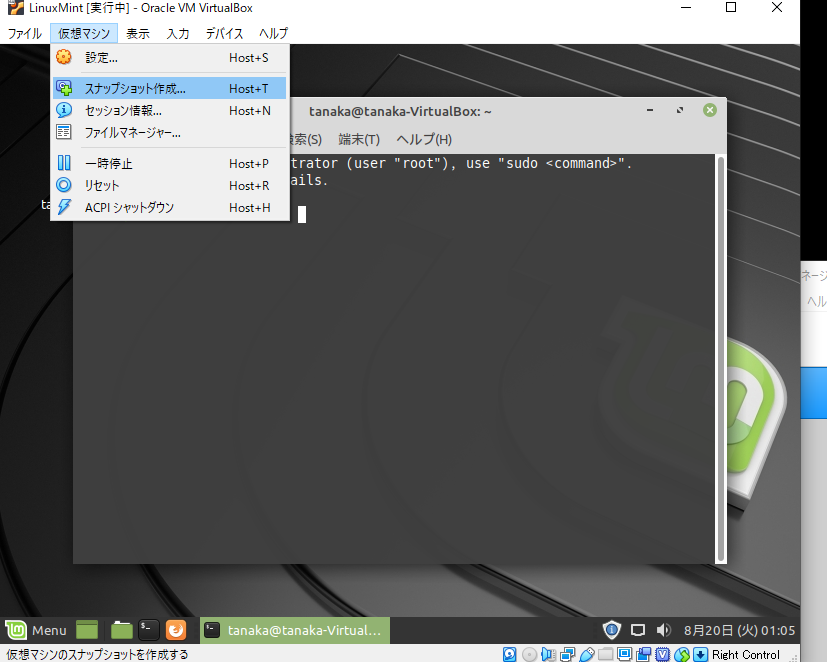This screenshot has width=827, height=662.
Task: Open the VirtualBox ヘルプ menu
Action: (x=273, y=33)
